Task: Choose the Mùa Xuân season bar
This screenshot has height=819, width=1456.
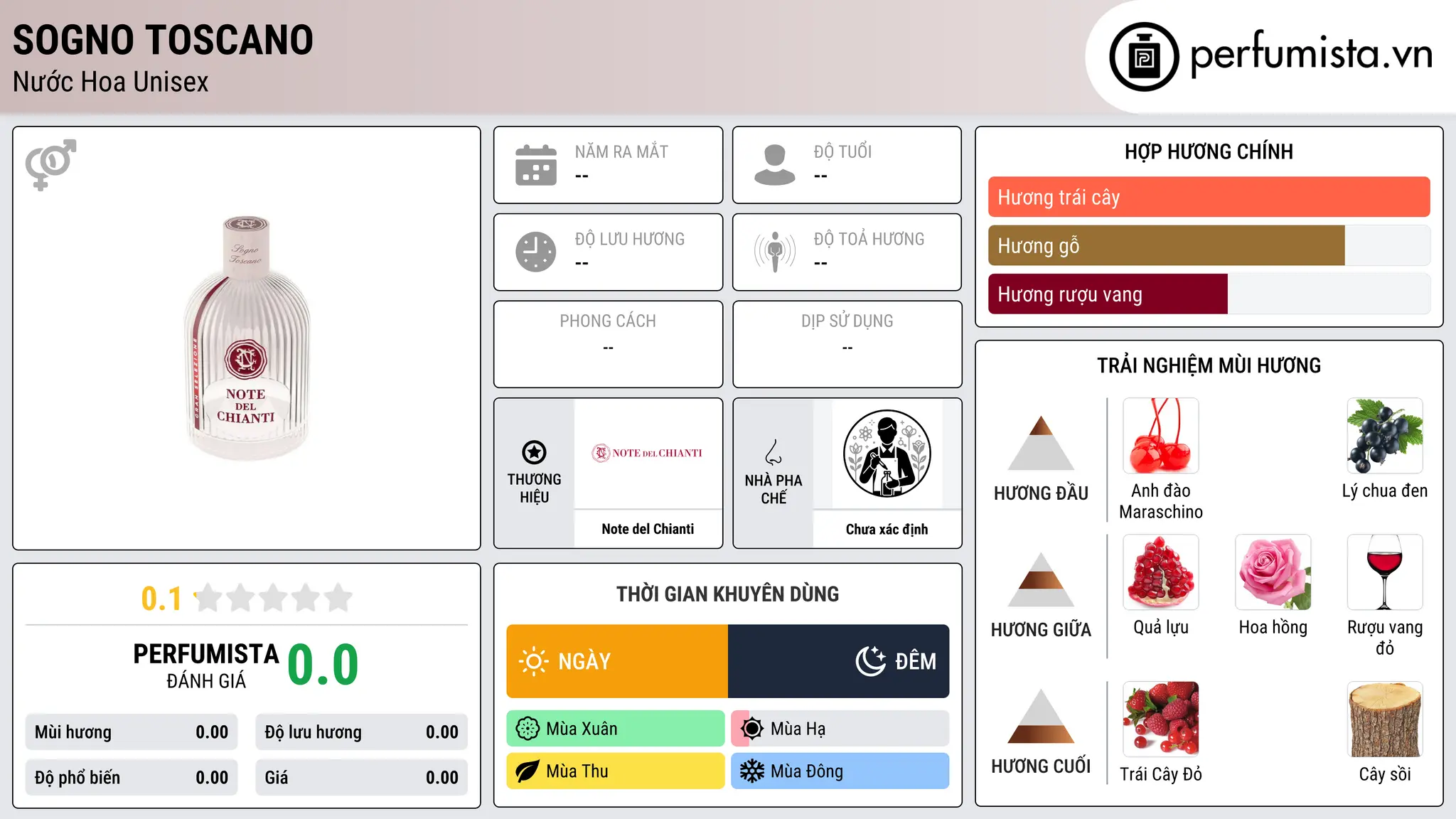Action: tap(616, 729)
